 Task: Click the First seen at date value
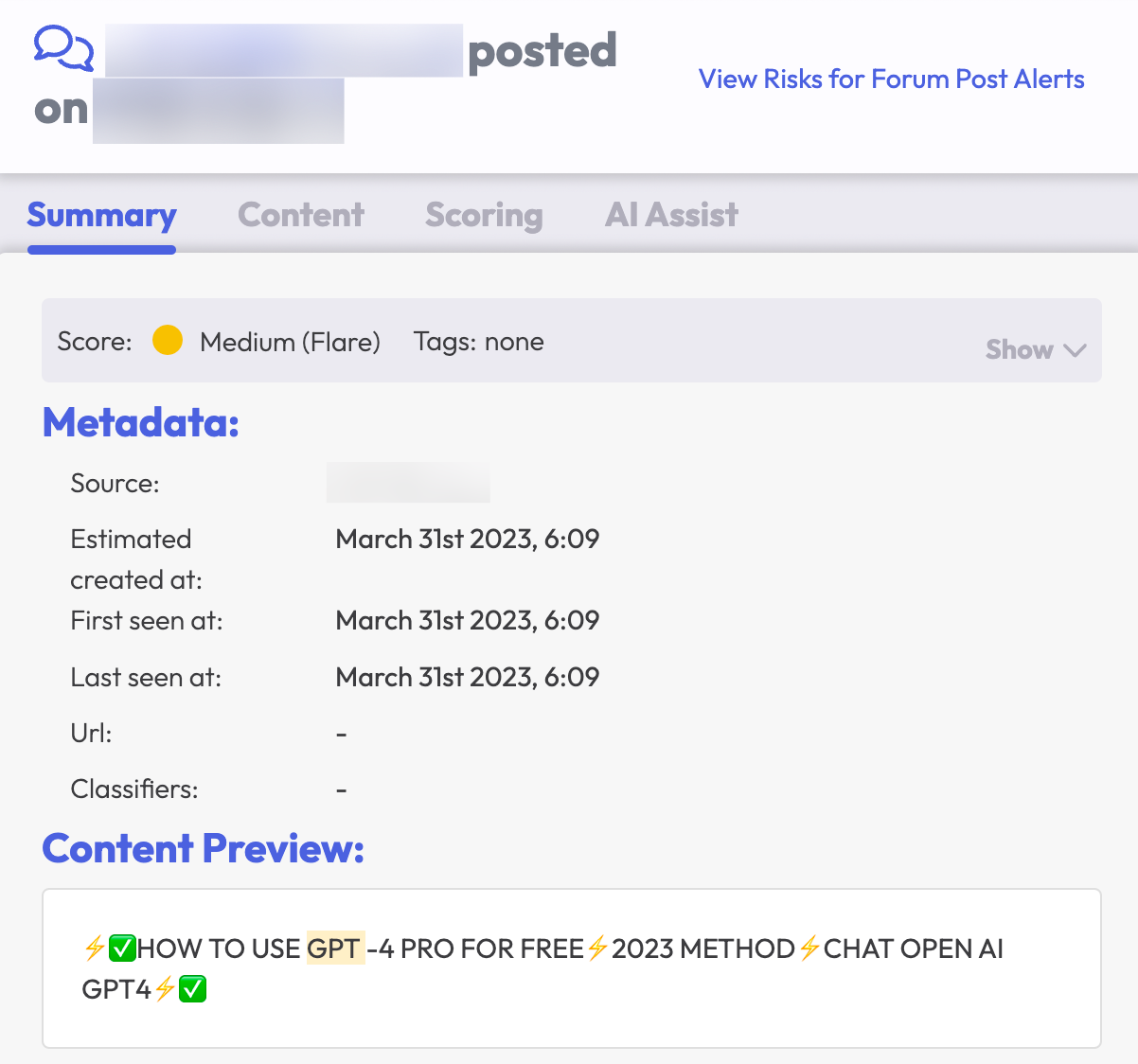coord(468,620)
